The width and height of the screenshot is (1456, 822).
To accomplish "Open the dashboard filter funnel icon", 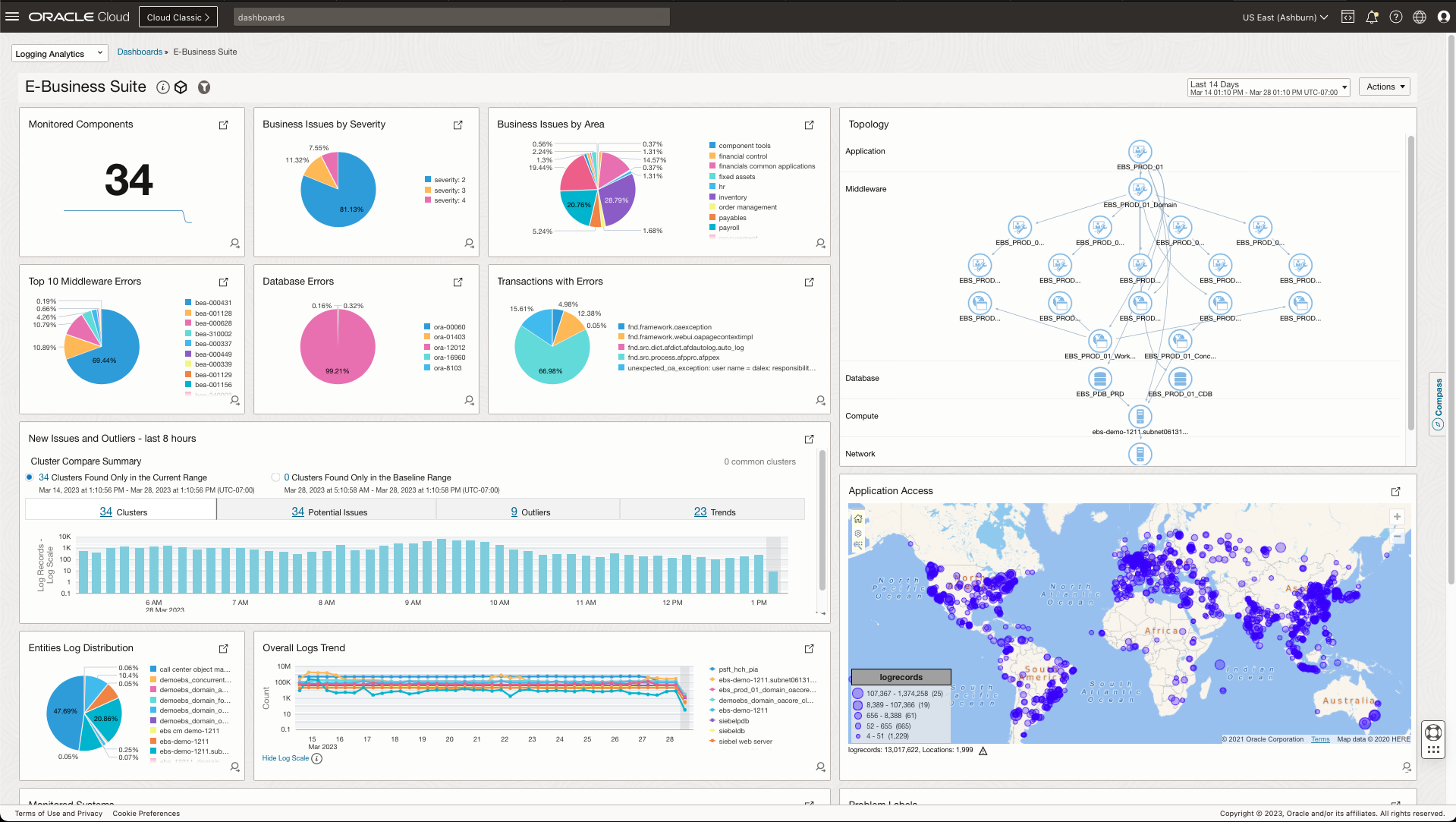I will [204, 87].
